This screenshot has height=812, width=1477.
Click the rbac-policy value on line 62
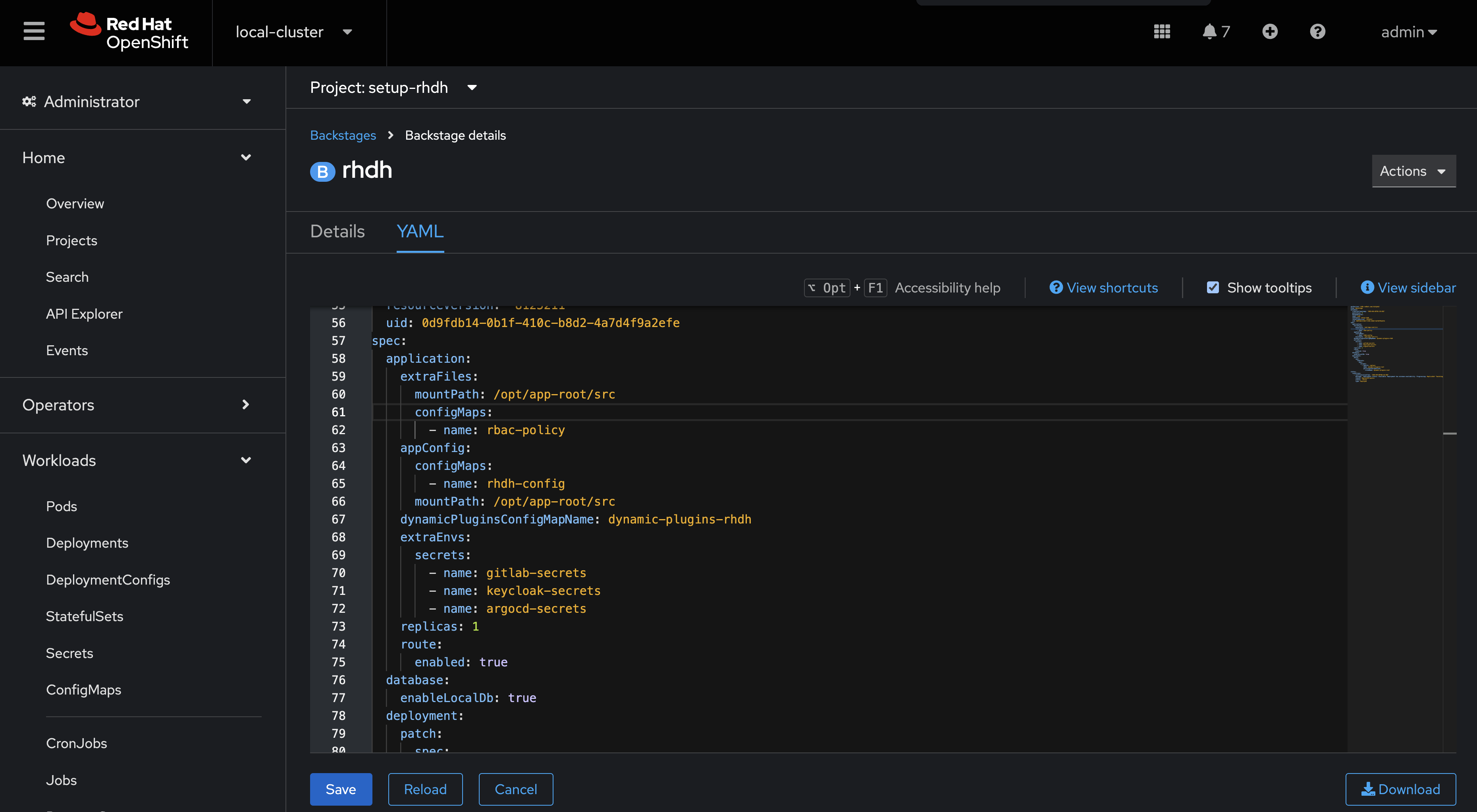click(x=526, y=430)
